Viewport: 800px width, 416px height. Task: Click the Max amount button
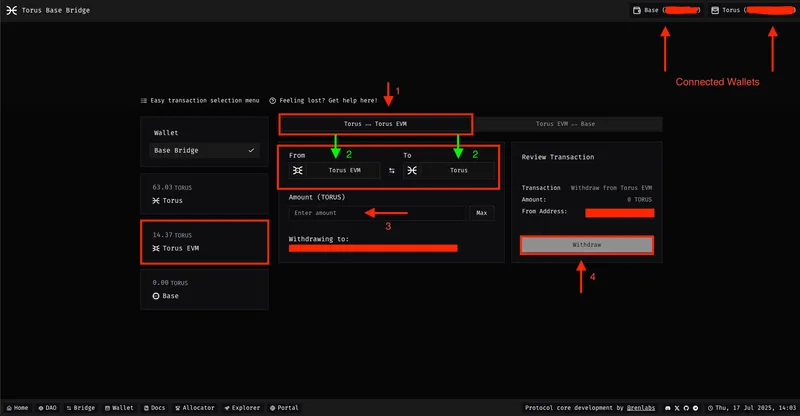pos(481,213)
